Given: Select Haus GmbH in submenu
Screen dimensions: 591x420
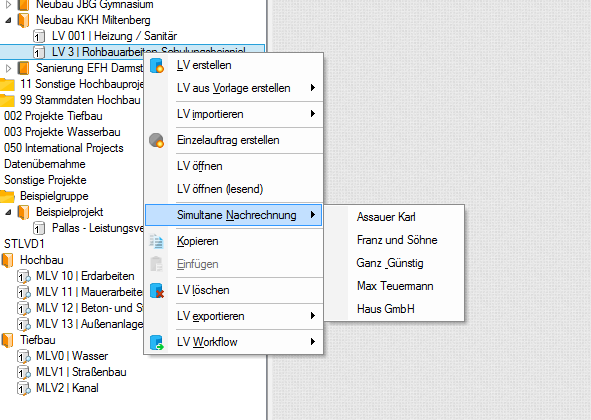Looking at the screenshot, I should tap(394, 309).
